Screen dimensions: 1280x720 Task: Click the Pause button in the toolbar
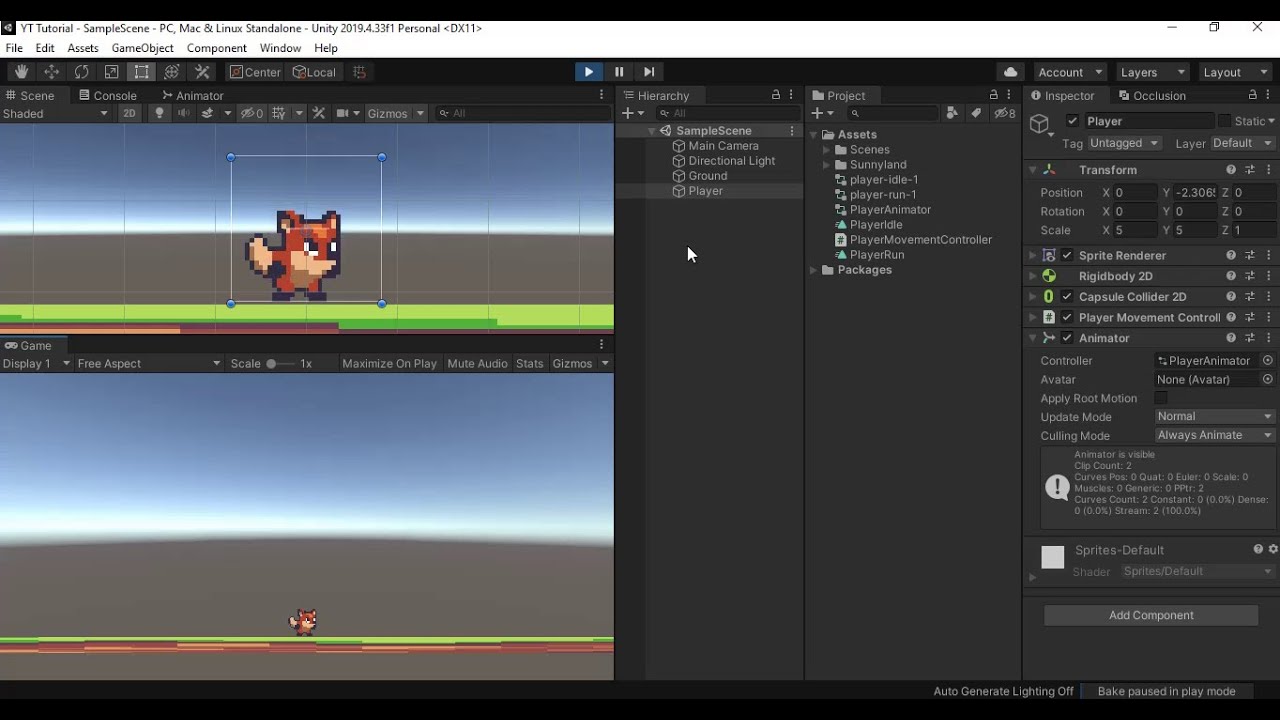[x=619, y=72]
